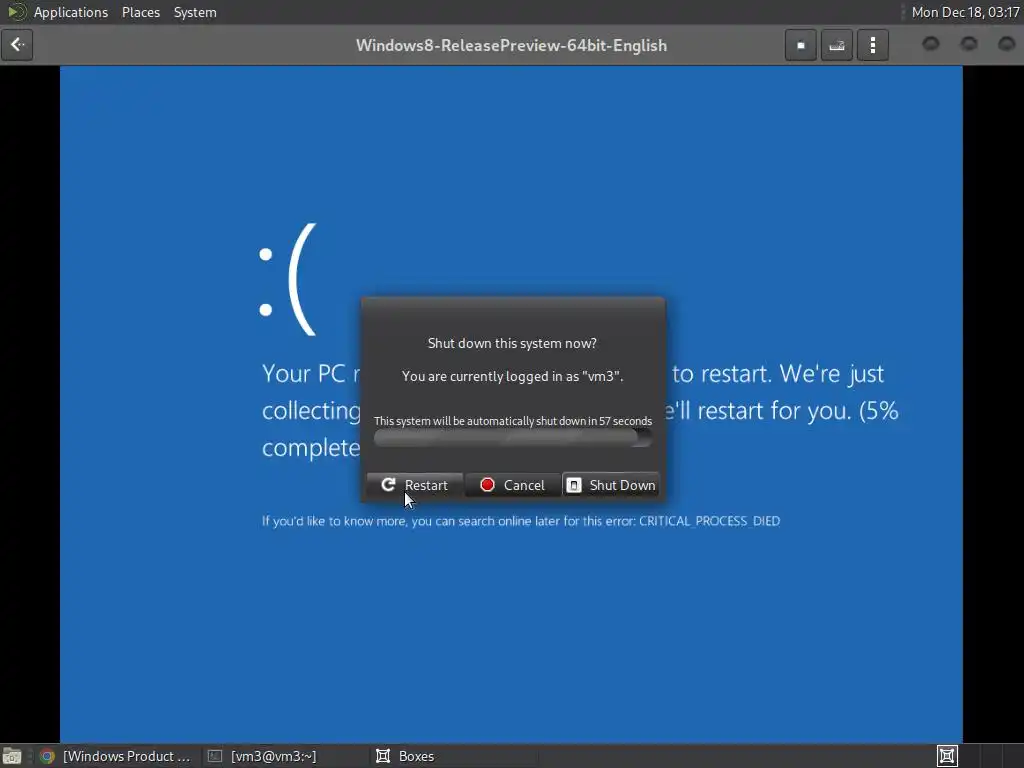Open the System menu
1024x768 pixels.
(x=195, y=12)
